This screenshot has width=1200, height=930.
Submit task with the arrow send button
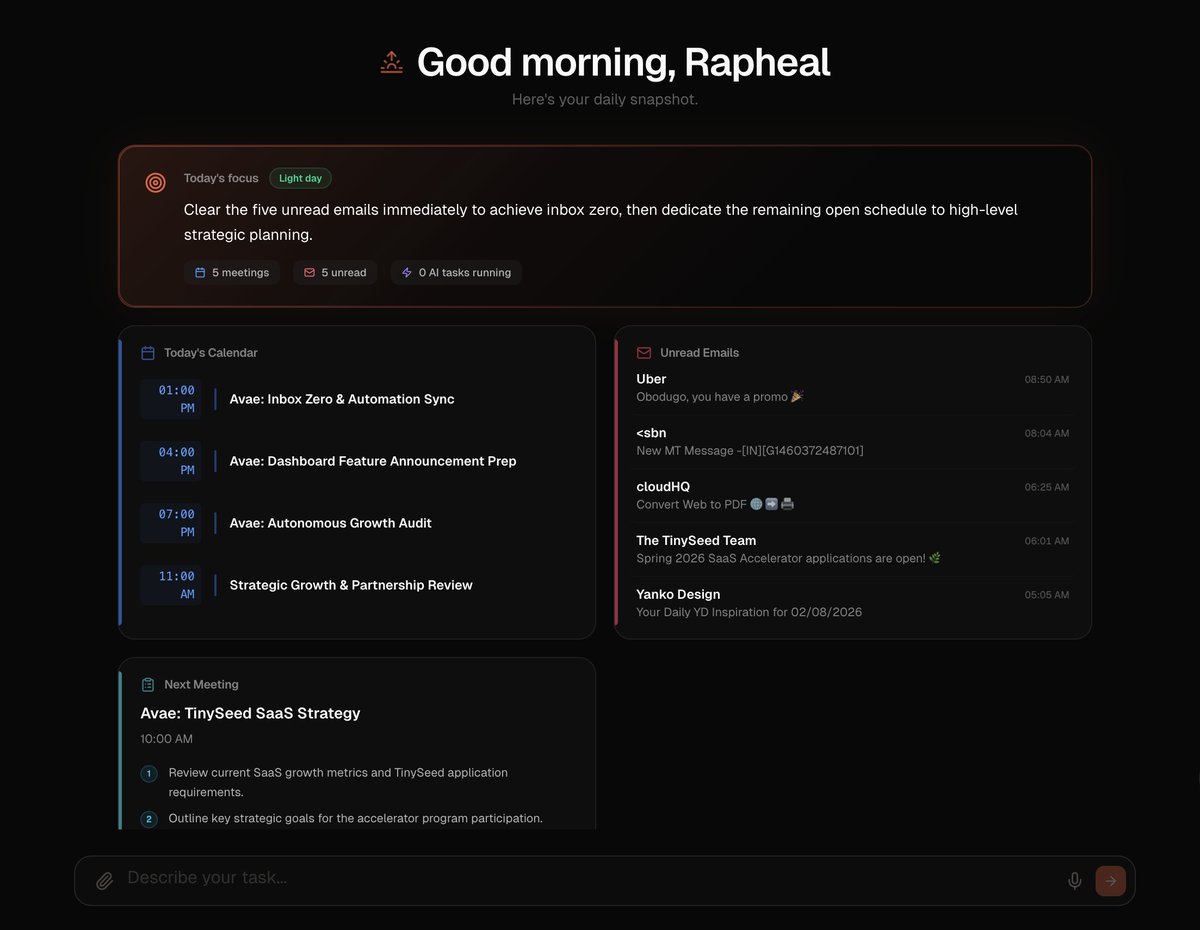(x=1111, y=881)
